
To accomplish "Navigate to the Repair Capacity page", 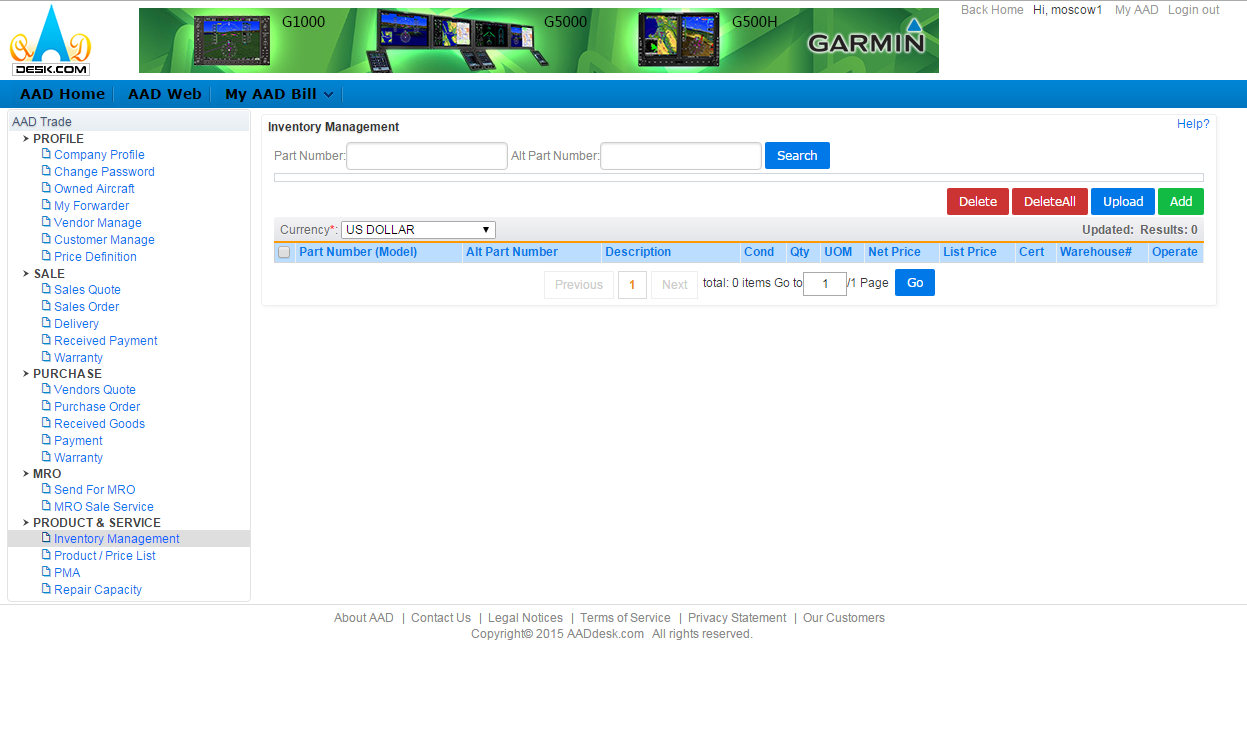I will 98,590.
